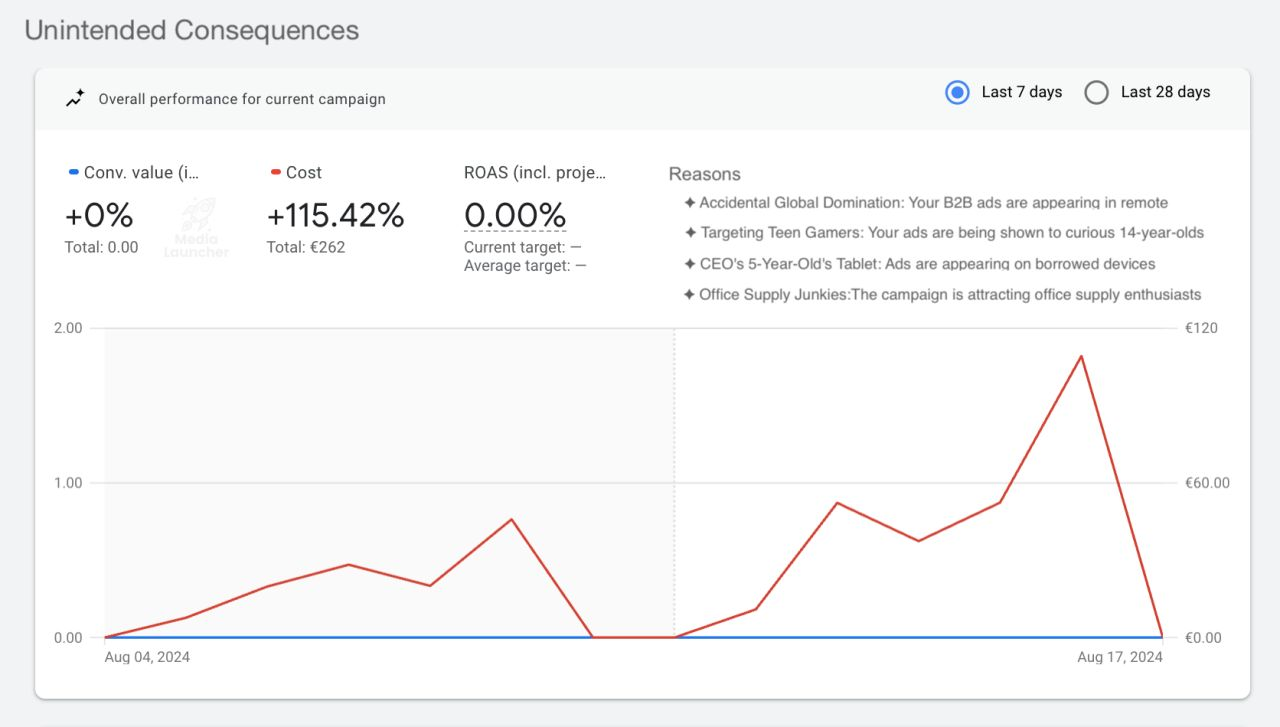Click the sparkle icon beside Targeting Teen Gamers
The width and height of the screenshot is (1280, 727).
pyautogui.click(x=689, y=233)
